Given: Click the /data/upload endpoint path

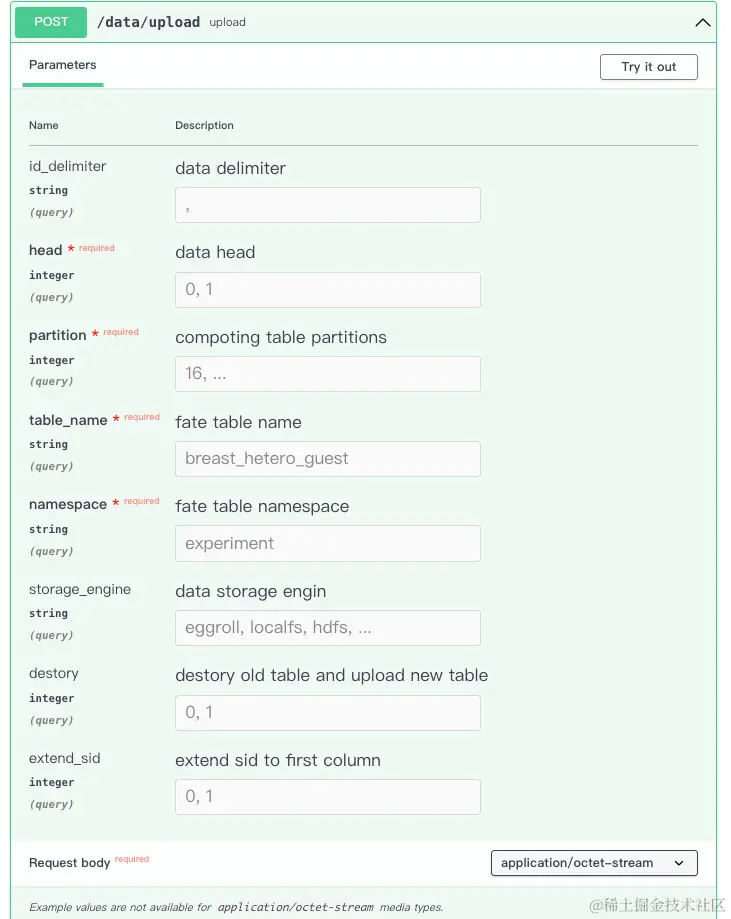Looking at the screenshot, I should pos(148,22).
